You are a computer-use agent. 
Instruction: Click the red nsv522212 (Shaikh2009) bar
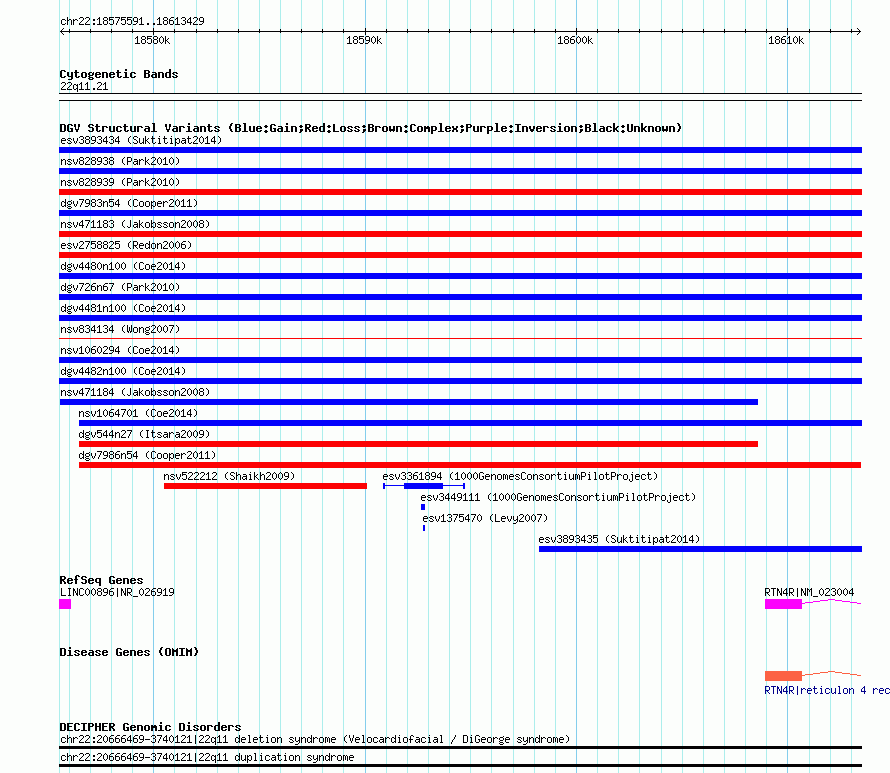(265, 486)
